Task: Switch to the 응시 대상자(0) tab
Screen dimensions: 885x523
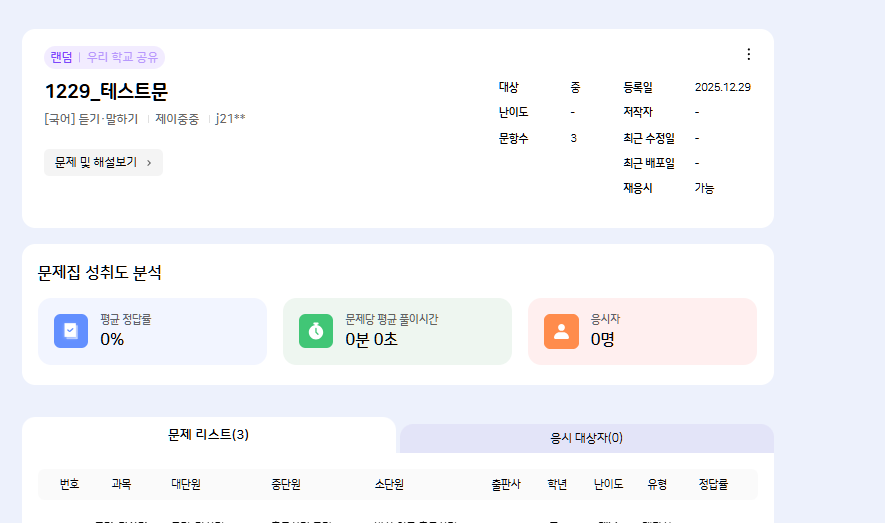Action: [586, 438]
